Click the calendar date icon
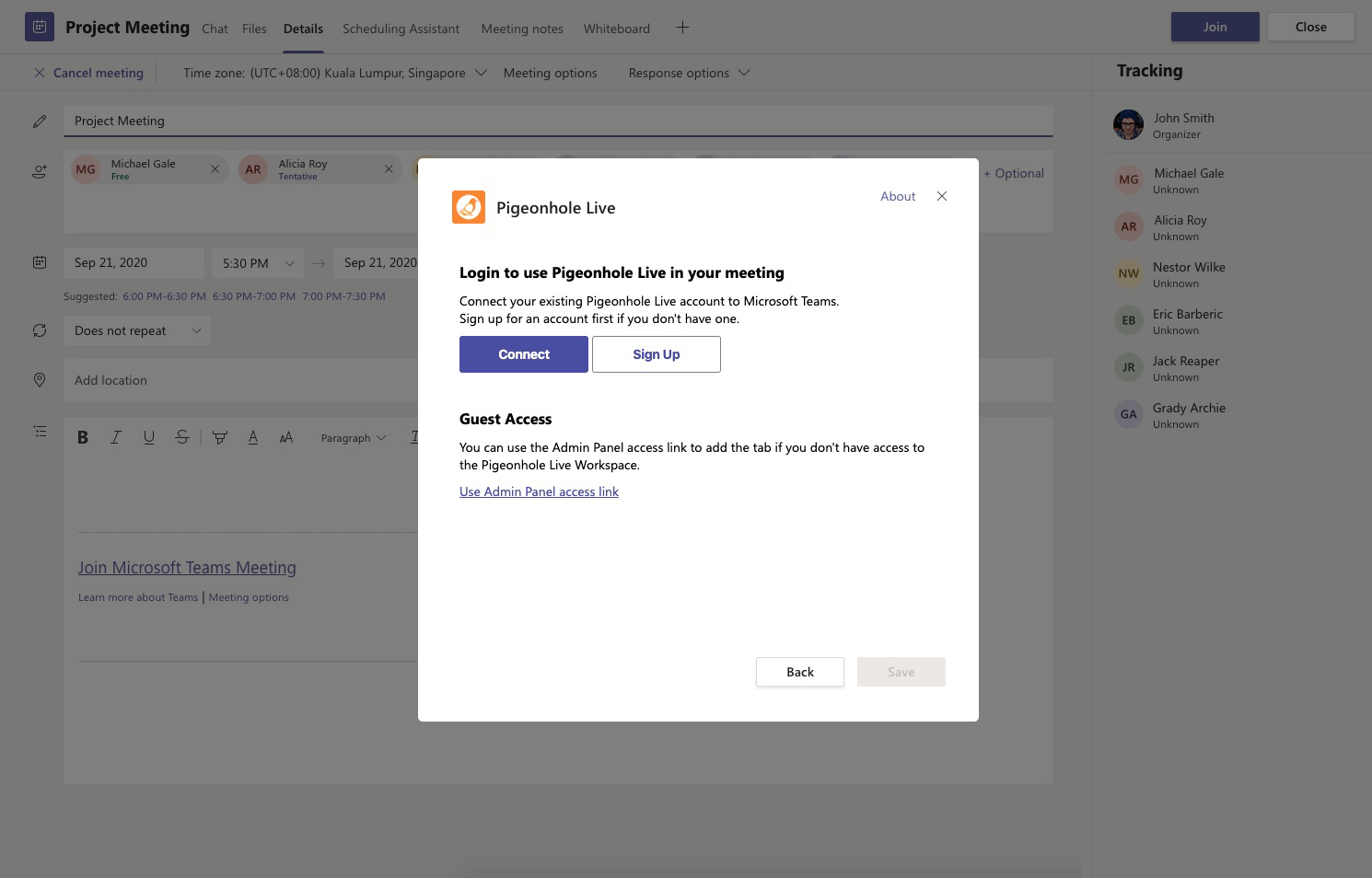Screen dimensions: 1372x878 pos(40,262)
